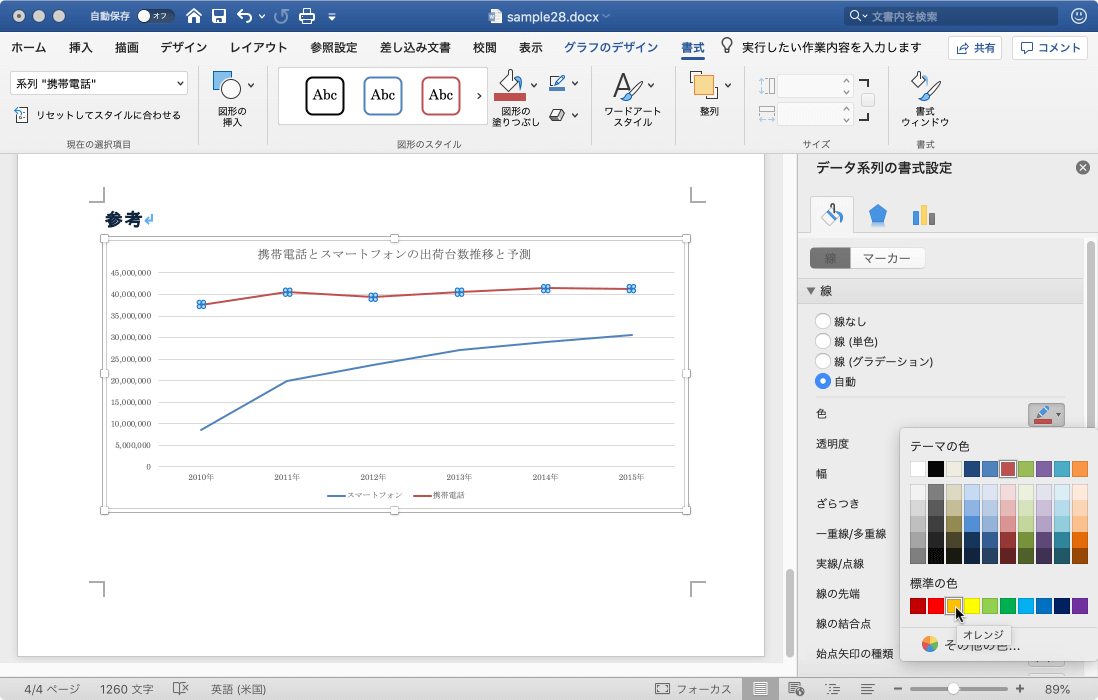Expand the shape styles gallery arrow

[x=479, y=96]
